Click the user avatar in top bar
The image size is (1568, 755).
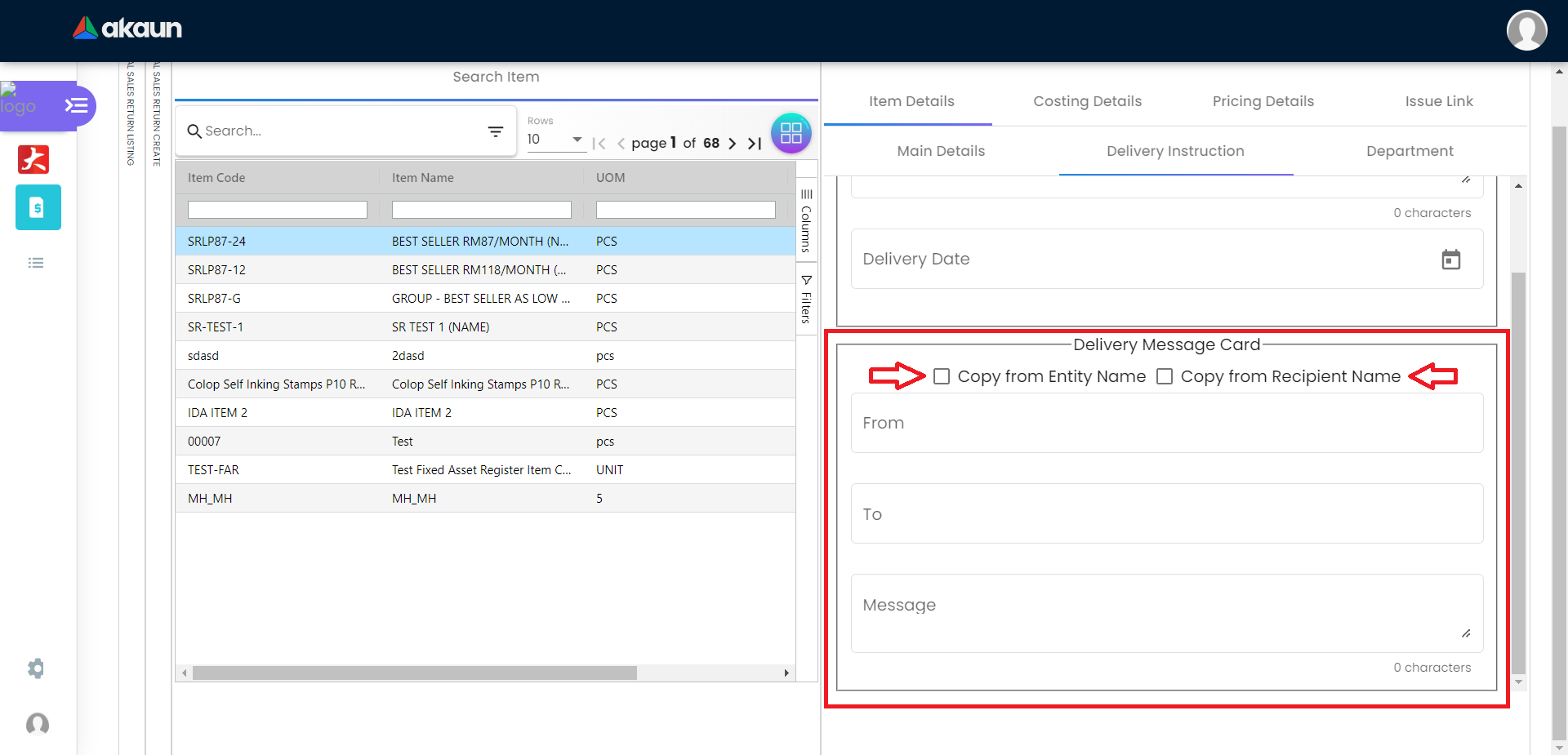coord(1526,30)
